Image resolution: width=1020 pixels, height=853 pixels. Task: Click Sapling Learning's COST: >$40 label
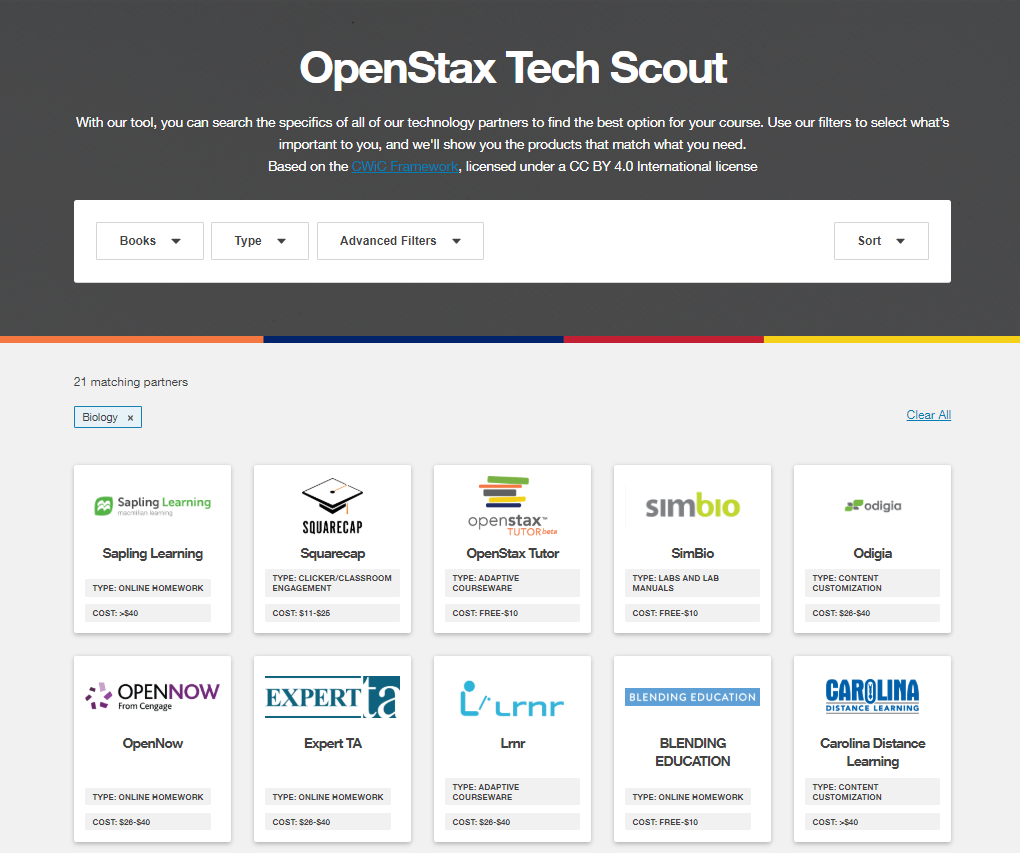click(148, 613)
